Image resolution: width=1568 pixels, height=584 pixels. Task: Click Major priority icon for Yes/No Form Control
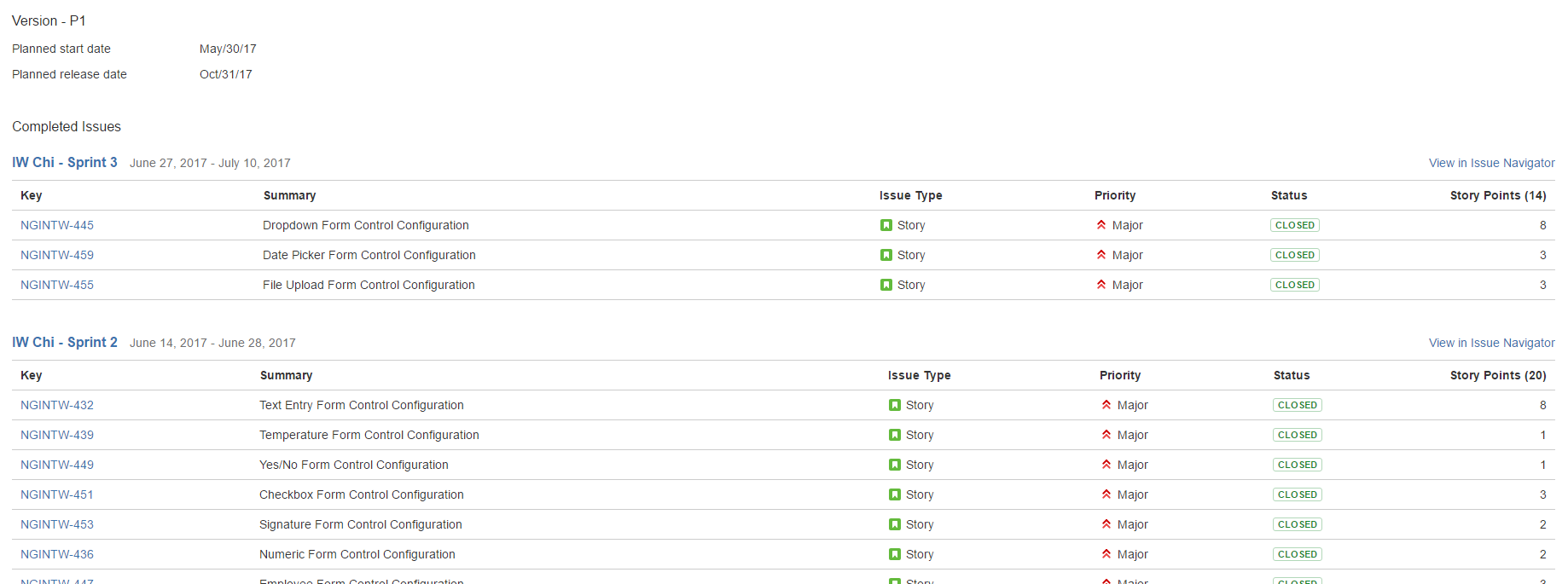[x=1106, y=465]
